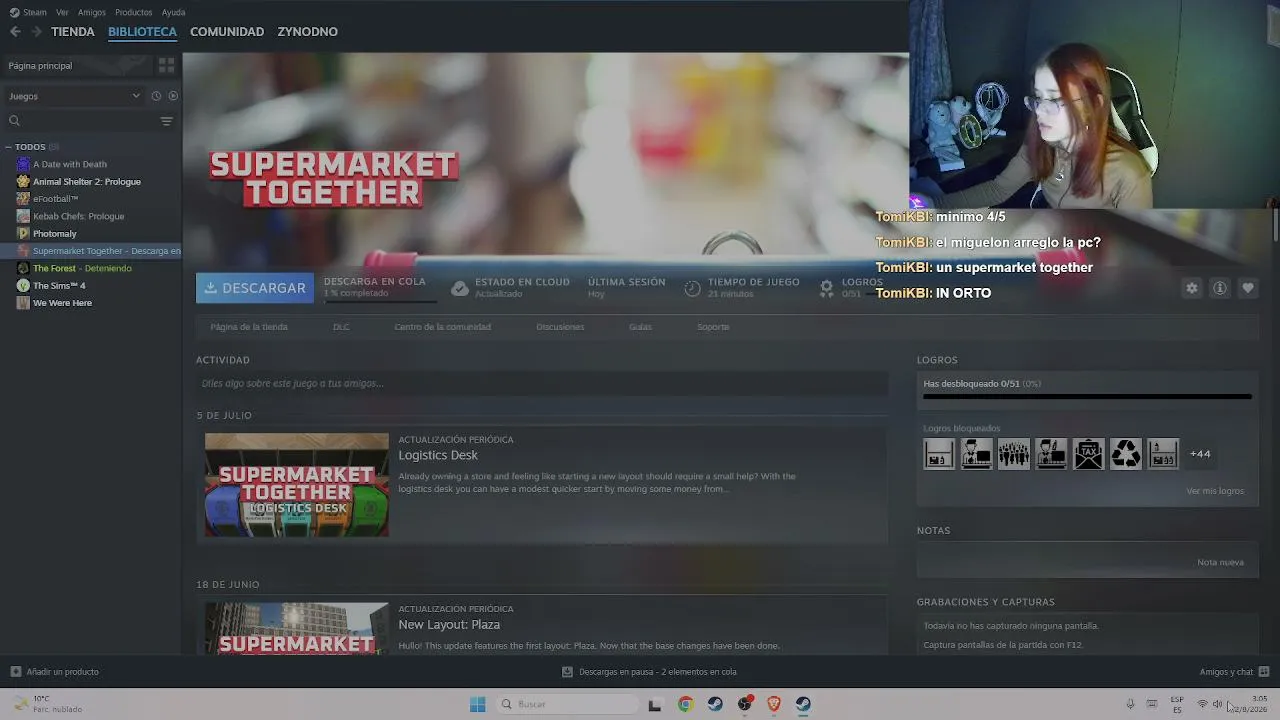1280x720 pixels.
Task: Click Añadir un producto
Action: (55, 672)
